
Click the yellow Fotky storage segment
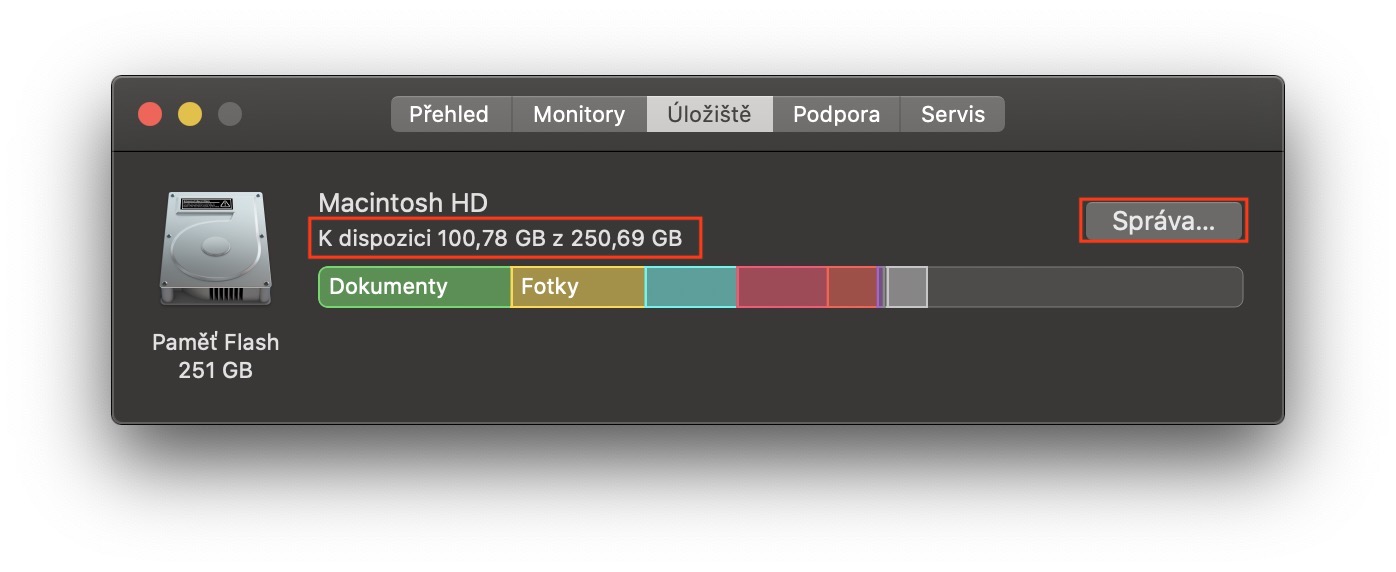pos(577,287)
